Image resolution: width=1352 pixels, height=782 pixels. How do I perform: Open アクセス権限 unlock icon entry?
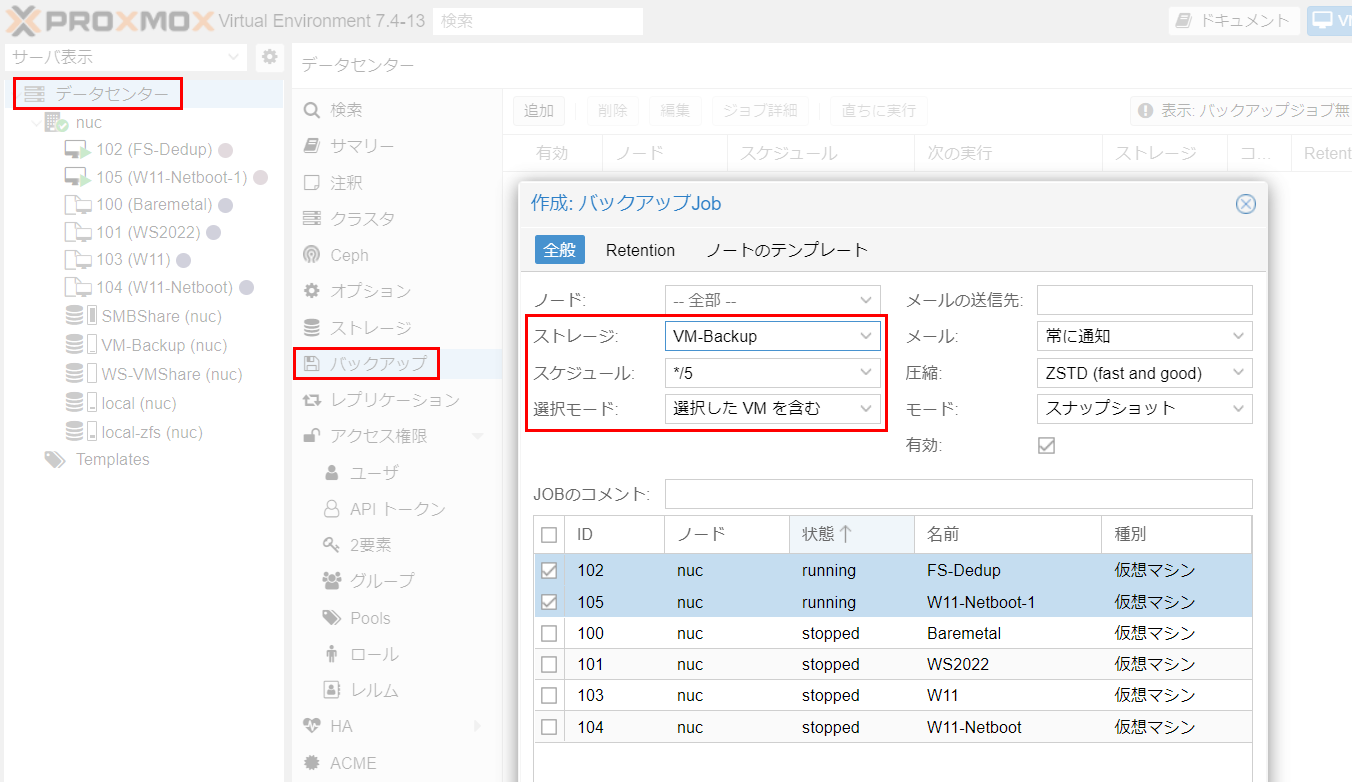[x=397, y=436]
